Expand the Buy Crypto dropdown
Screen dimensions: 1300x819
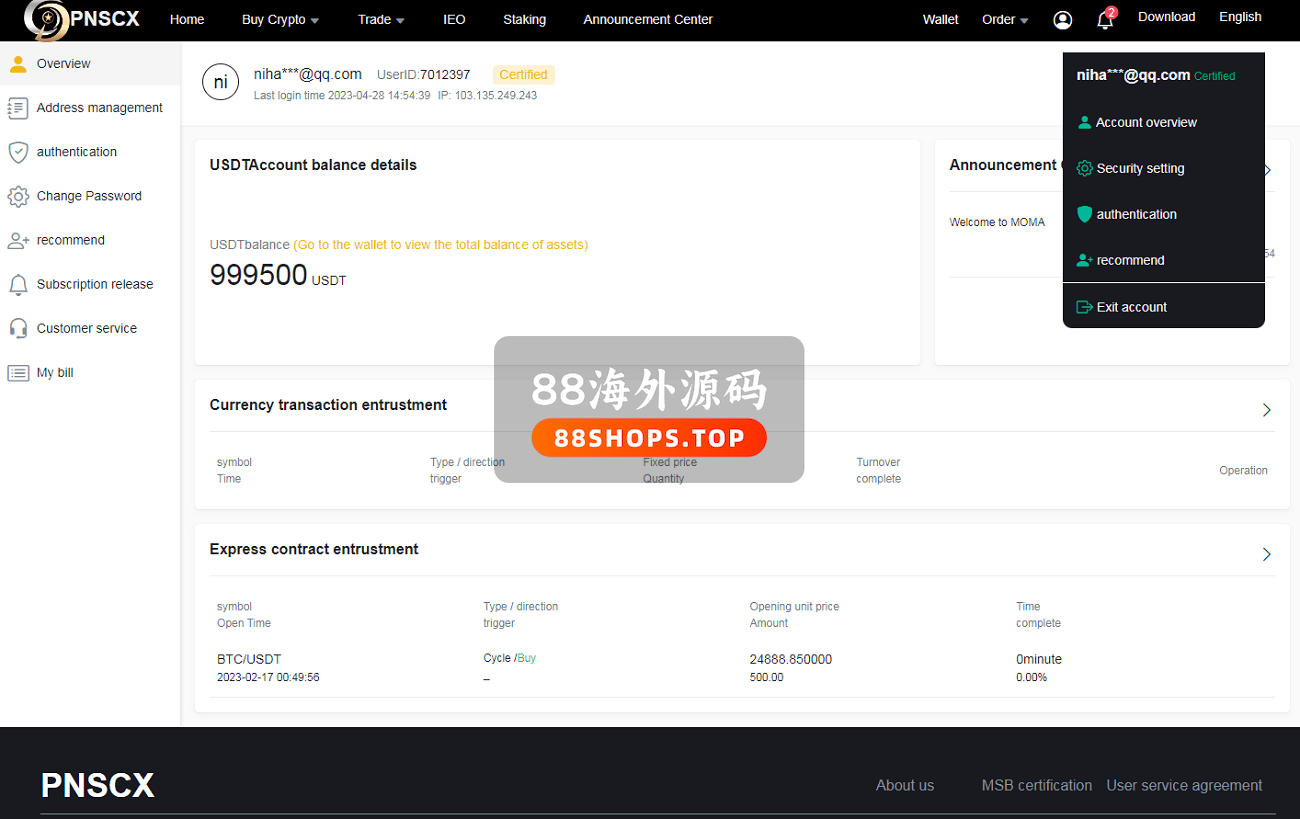coord(280,20)
